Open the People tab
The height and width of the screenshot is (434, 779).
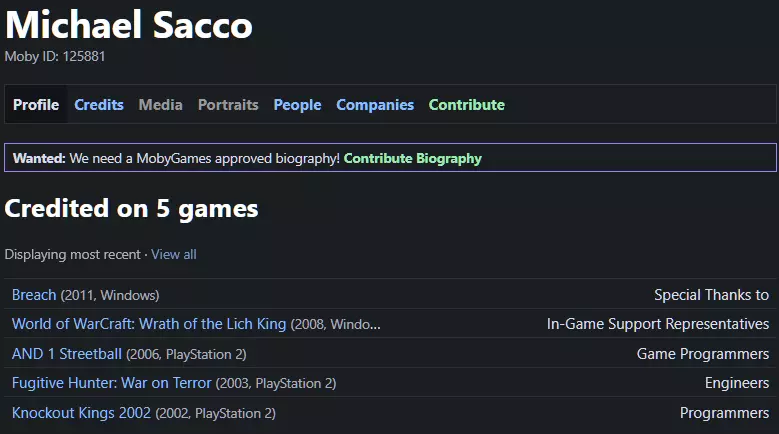pos(297,105)
